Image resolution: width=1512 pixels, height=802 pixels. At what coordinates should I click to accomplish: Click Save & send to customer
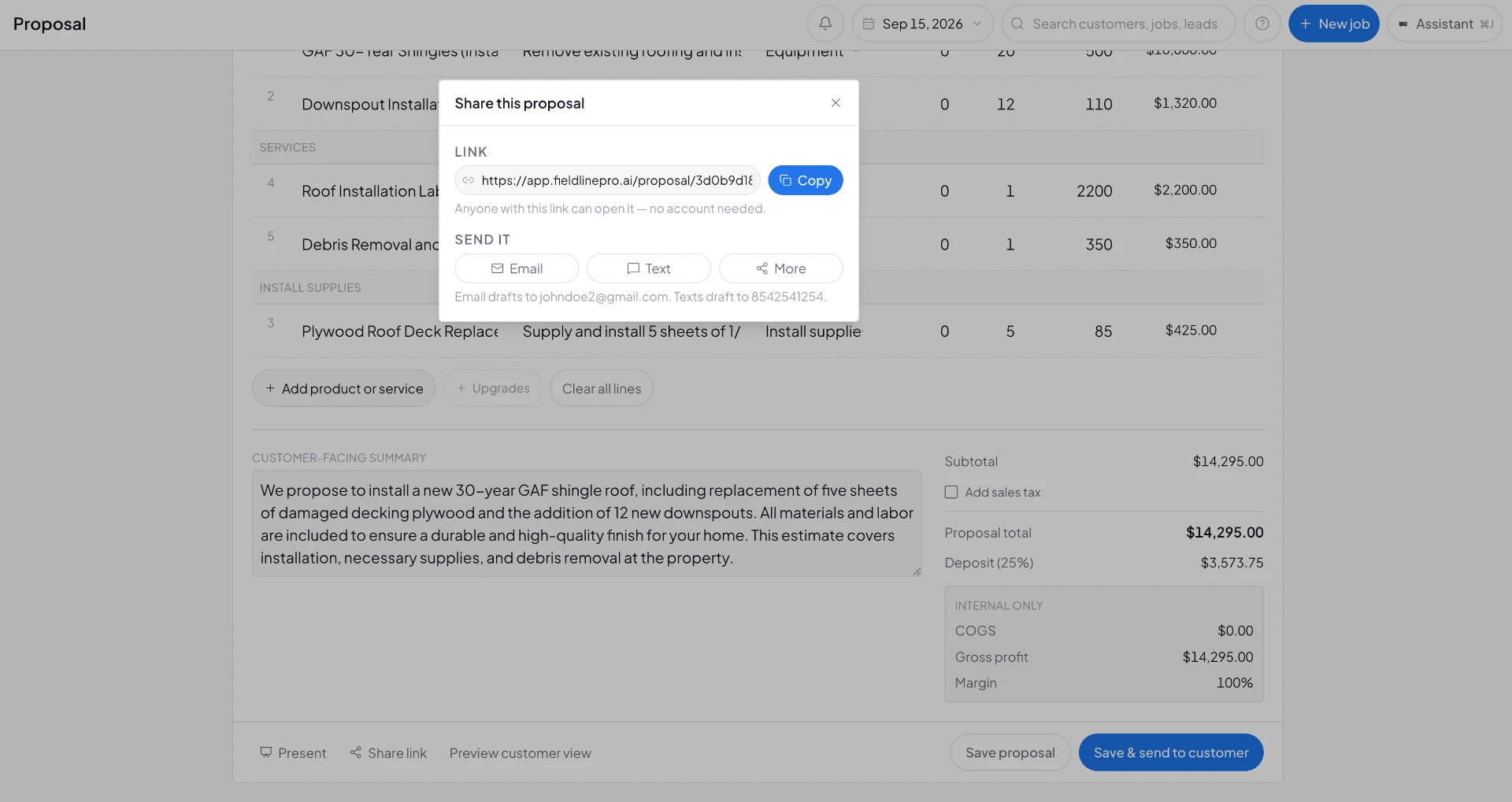tap(1170, 752)
